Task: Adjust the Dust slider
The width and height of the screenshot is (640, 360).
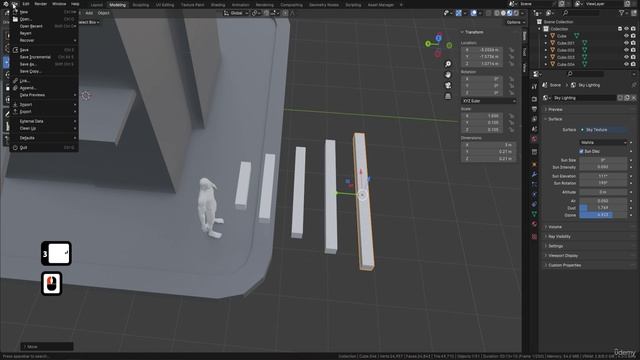Action: tap(603, 208)
